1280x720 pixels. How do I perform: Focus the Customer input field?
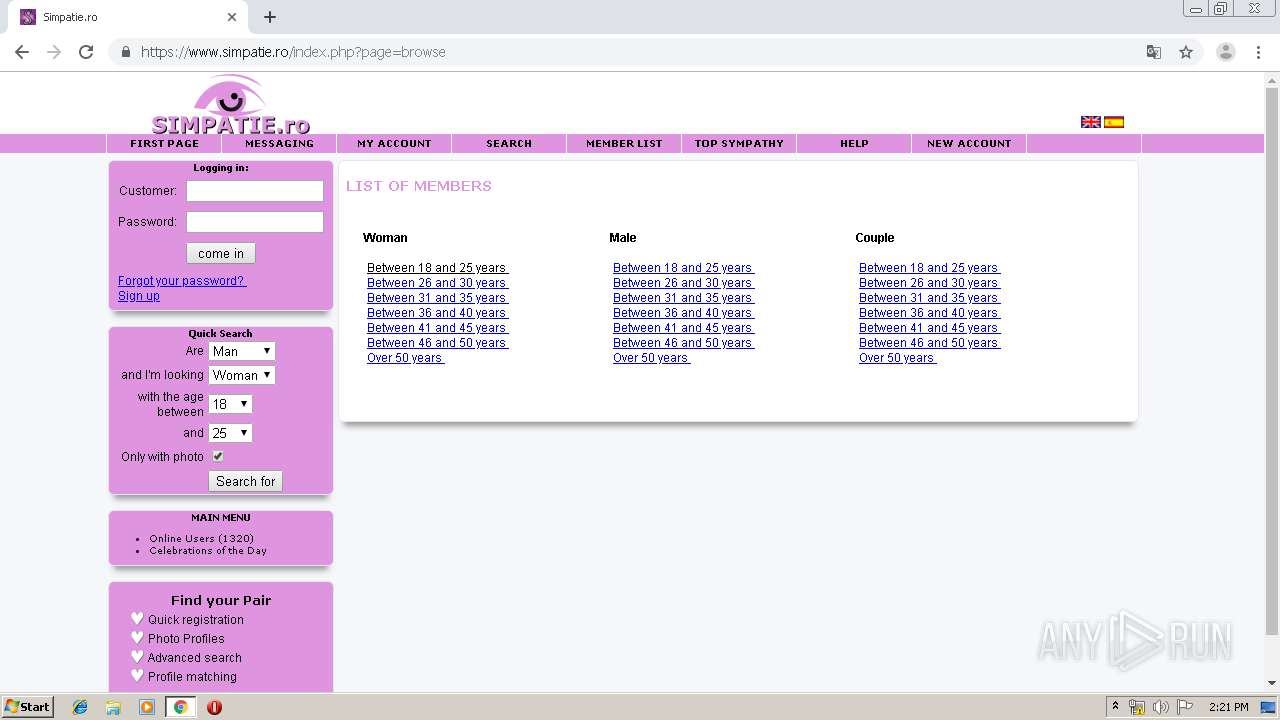point(255,191)
